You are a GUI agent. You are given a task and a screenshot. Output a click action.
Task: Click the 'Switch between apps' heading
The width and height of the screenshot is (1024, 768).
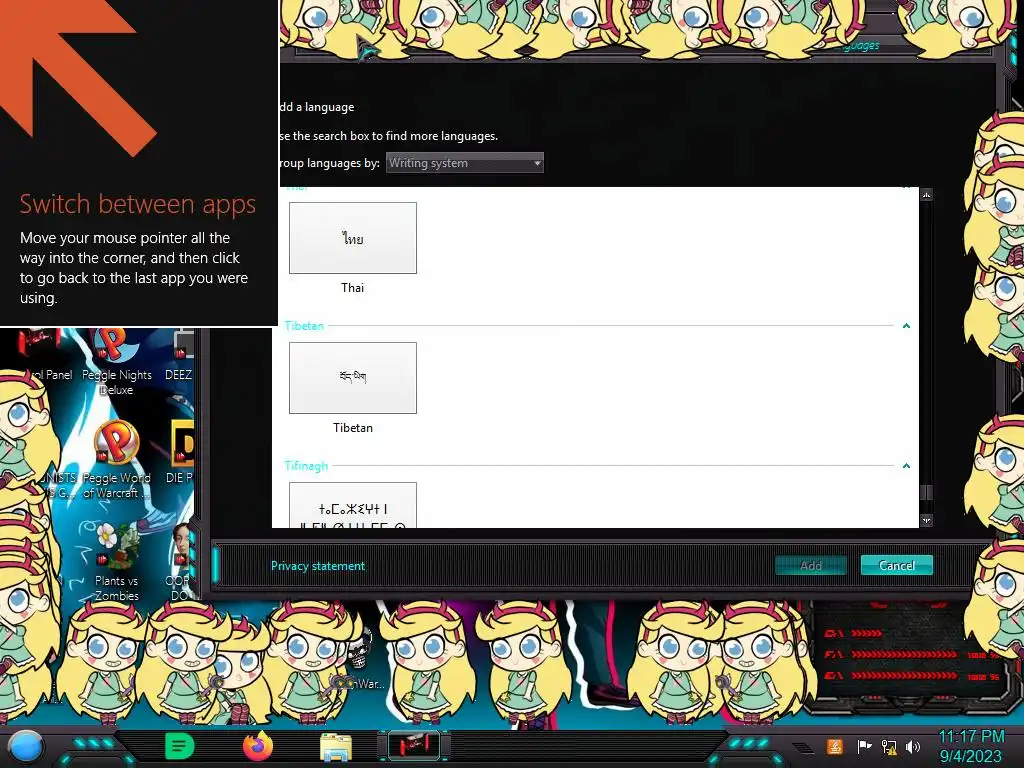coord(137,204)
